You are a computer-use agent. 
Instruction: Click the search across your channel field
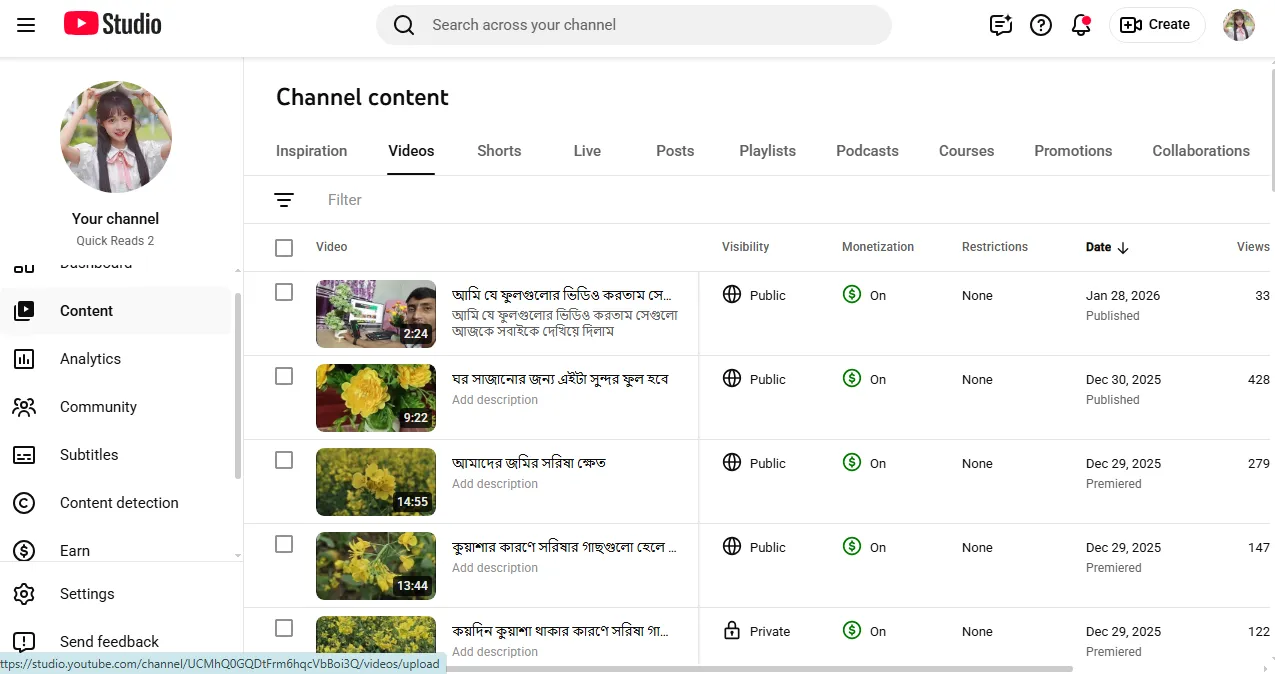pyautogui.click(x=634, y=25)
